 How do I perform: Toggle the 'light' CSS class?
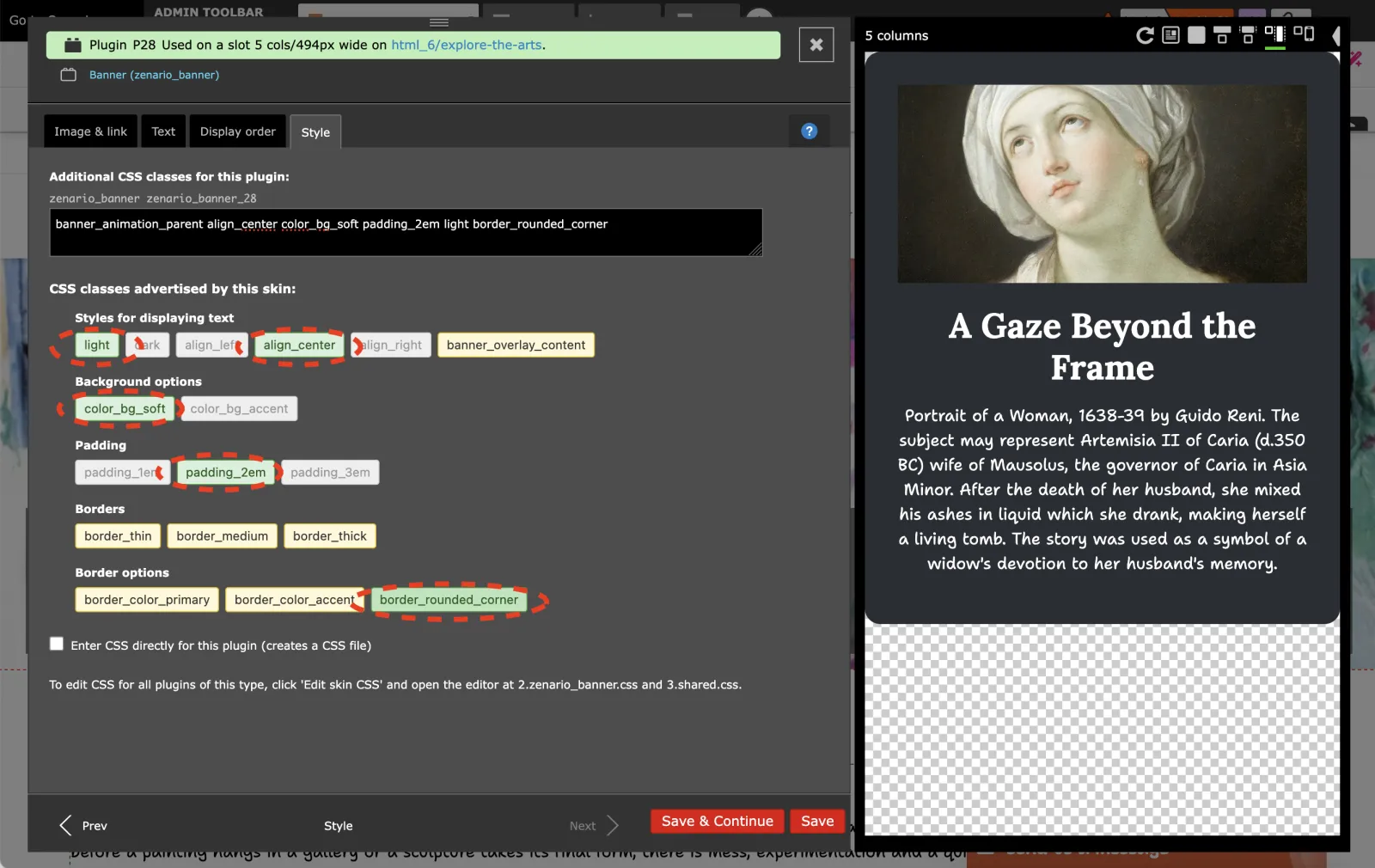coord(97,345)
